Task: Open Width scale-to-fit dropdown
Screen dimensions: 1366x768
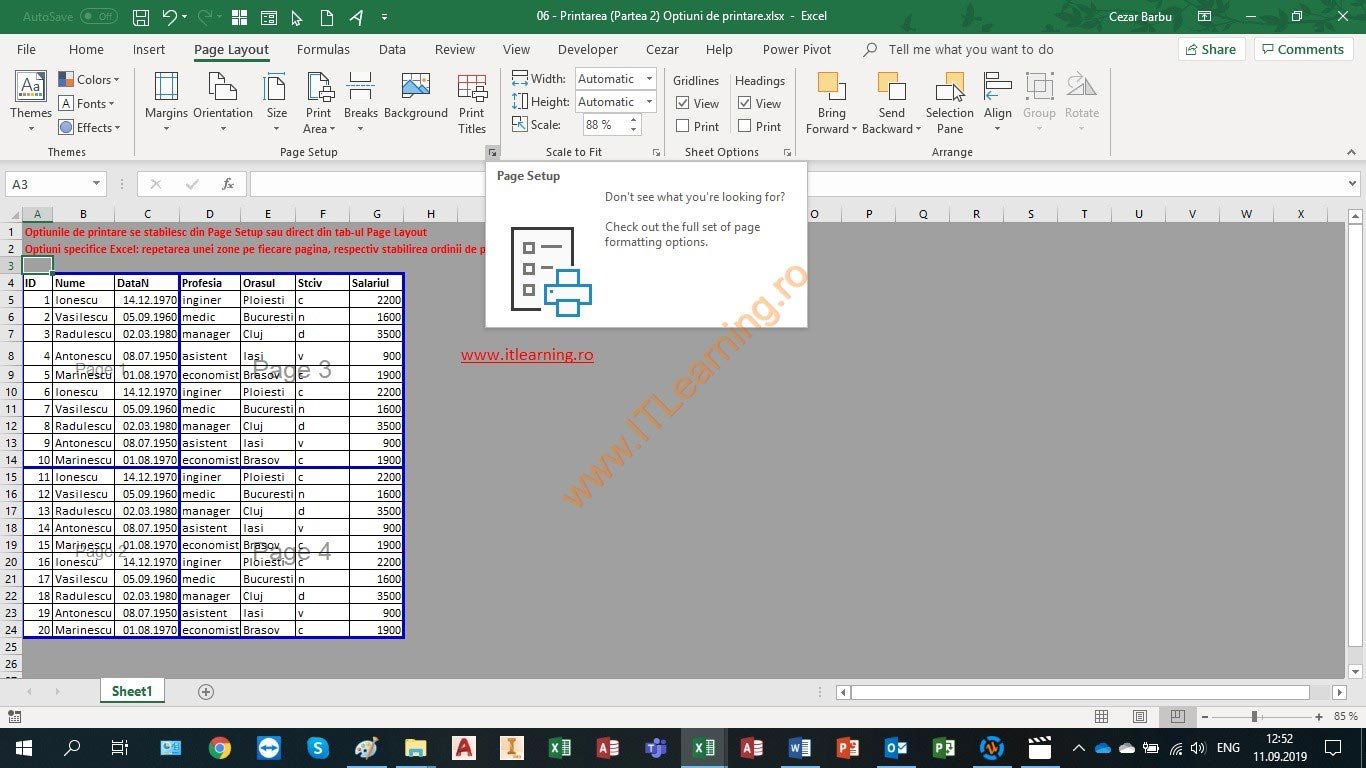Action: pos(649,79)
